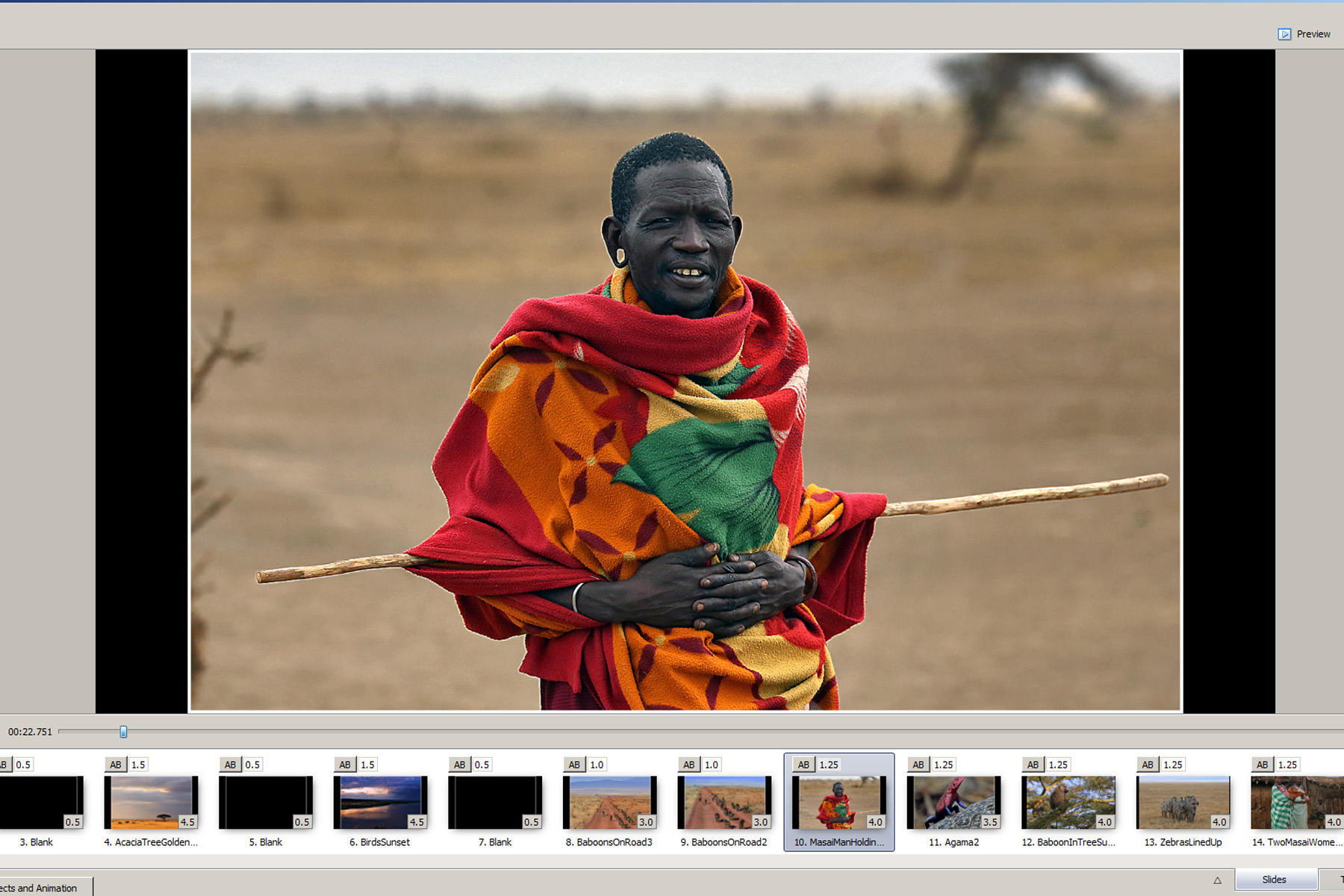Click transition time 1.0 above BaboonsOnRoad2 slide
Image resolution: width=1344 pixels, height=896 pixels.
[x=712, y=765]
